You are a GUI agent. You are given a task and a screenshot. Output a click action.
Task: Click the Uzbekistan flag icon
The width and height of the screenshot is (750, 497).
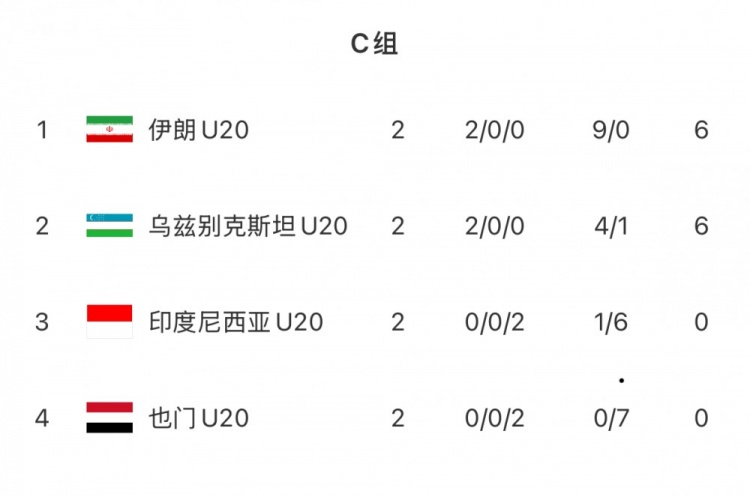click(x=109, y=226)
